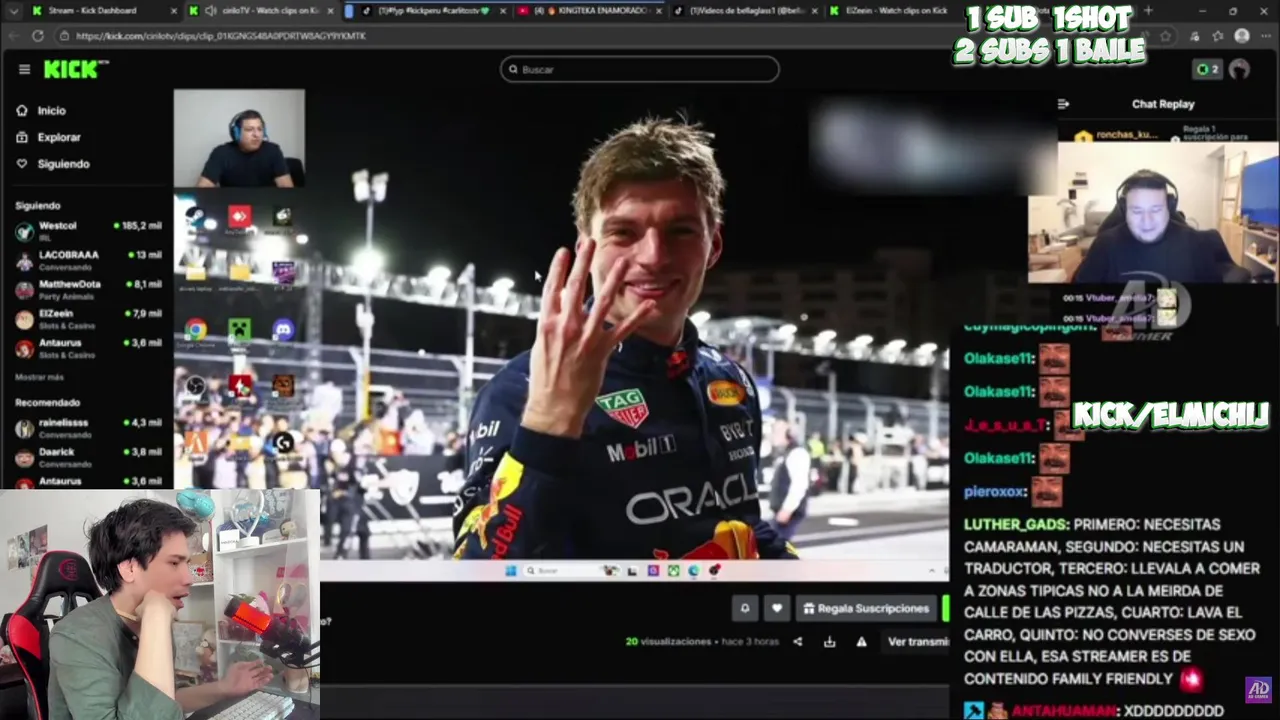Click the muted speaker icon on ciniloTV tab

pyautogui.click(x=210, y=10)
